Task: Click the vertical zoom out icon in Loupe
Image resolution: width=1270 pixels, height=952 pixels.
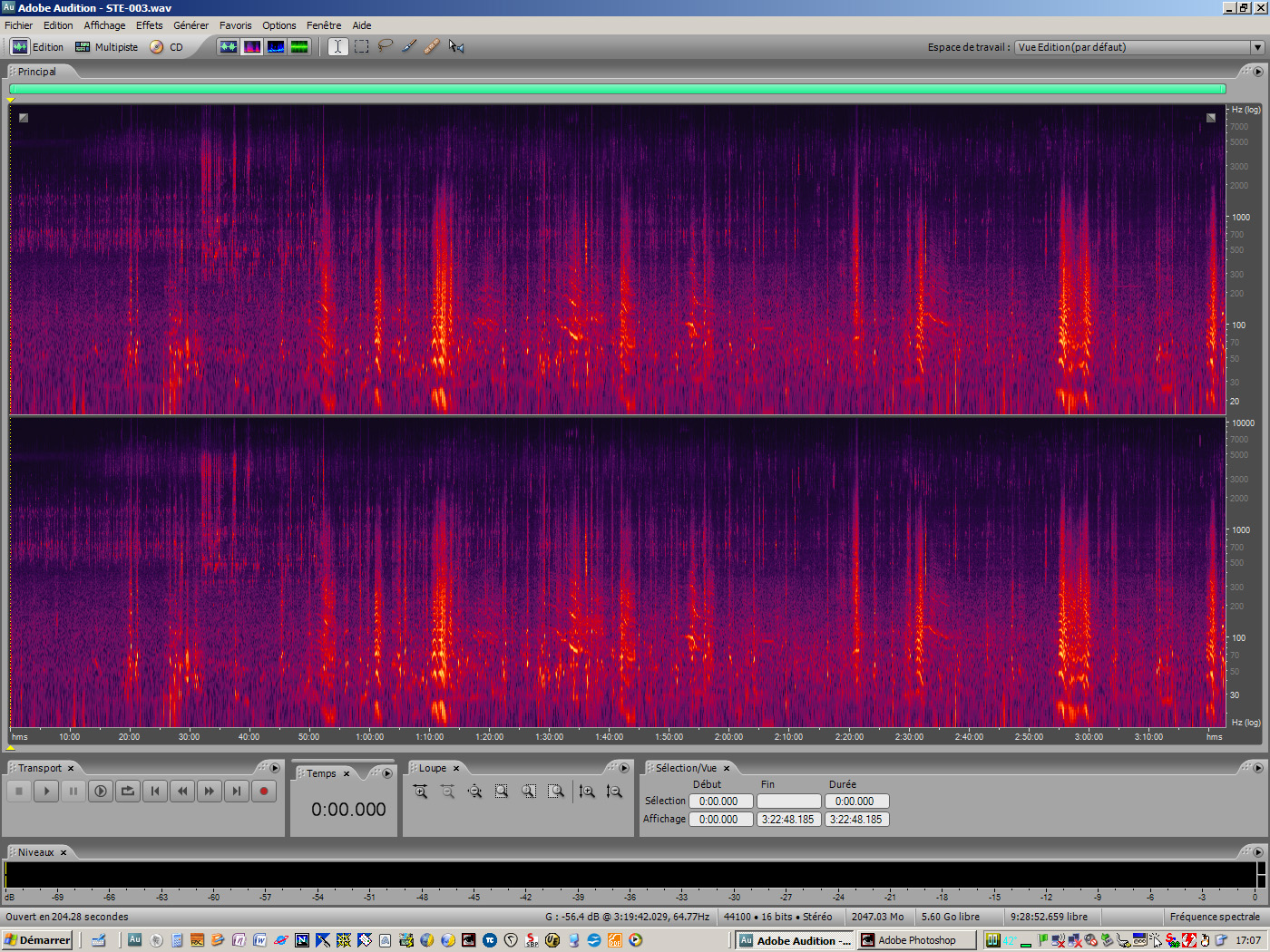Action: [x=615, y=791]
